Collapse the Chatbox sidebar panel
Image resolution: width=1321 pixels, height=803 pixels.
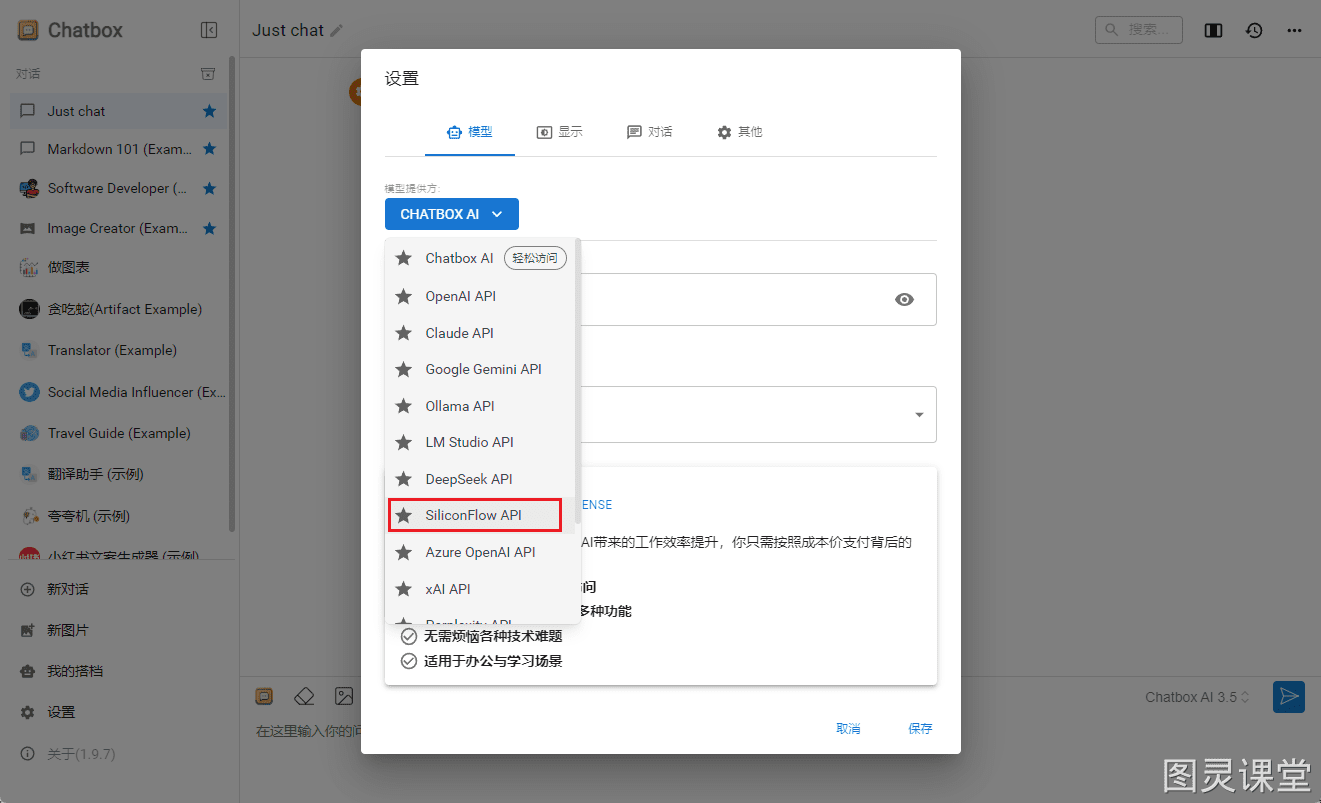pyautogui.click(x=209, y=30)
